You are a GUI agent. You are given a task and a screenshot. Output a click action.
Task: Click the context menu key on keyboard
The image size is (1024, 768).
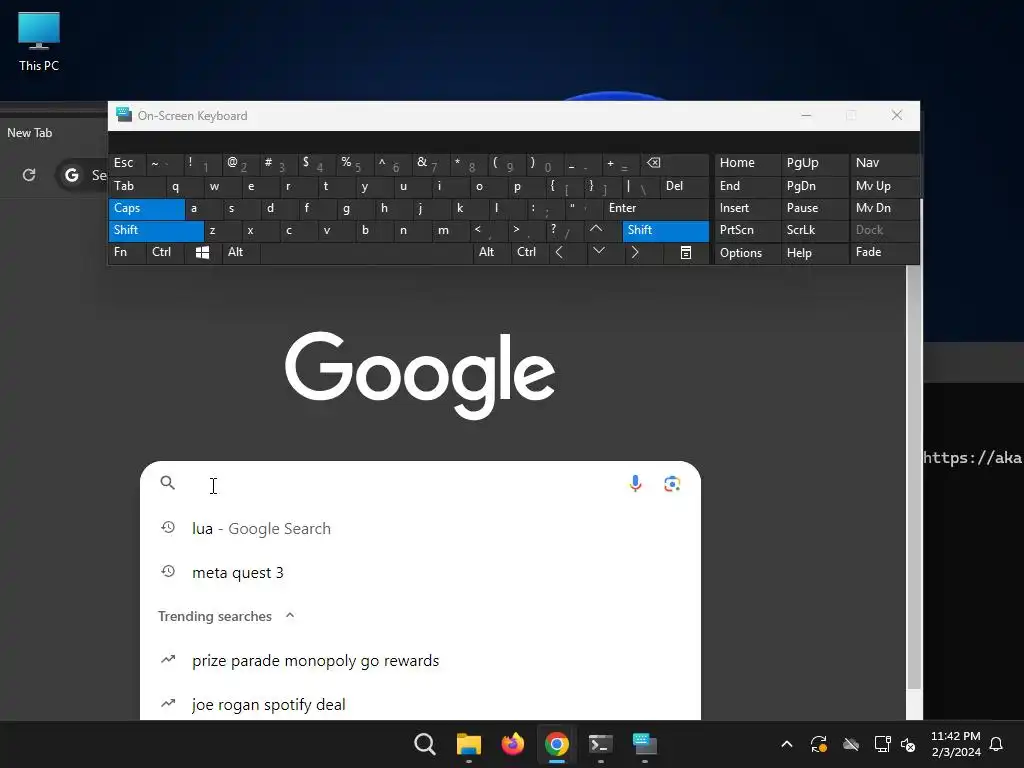tap(686, 253)
